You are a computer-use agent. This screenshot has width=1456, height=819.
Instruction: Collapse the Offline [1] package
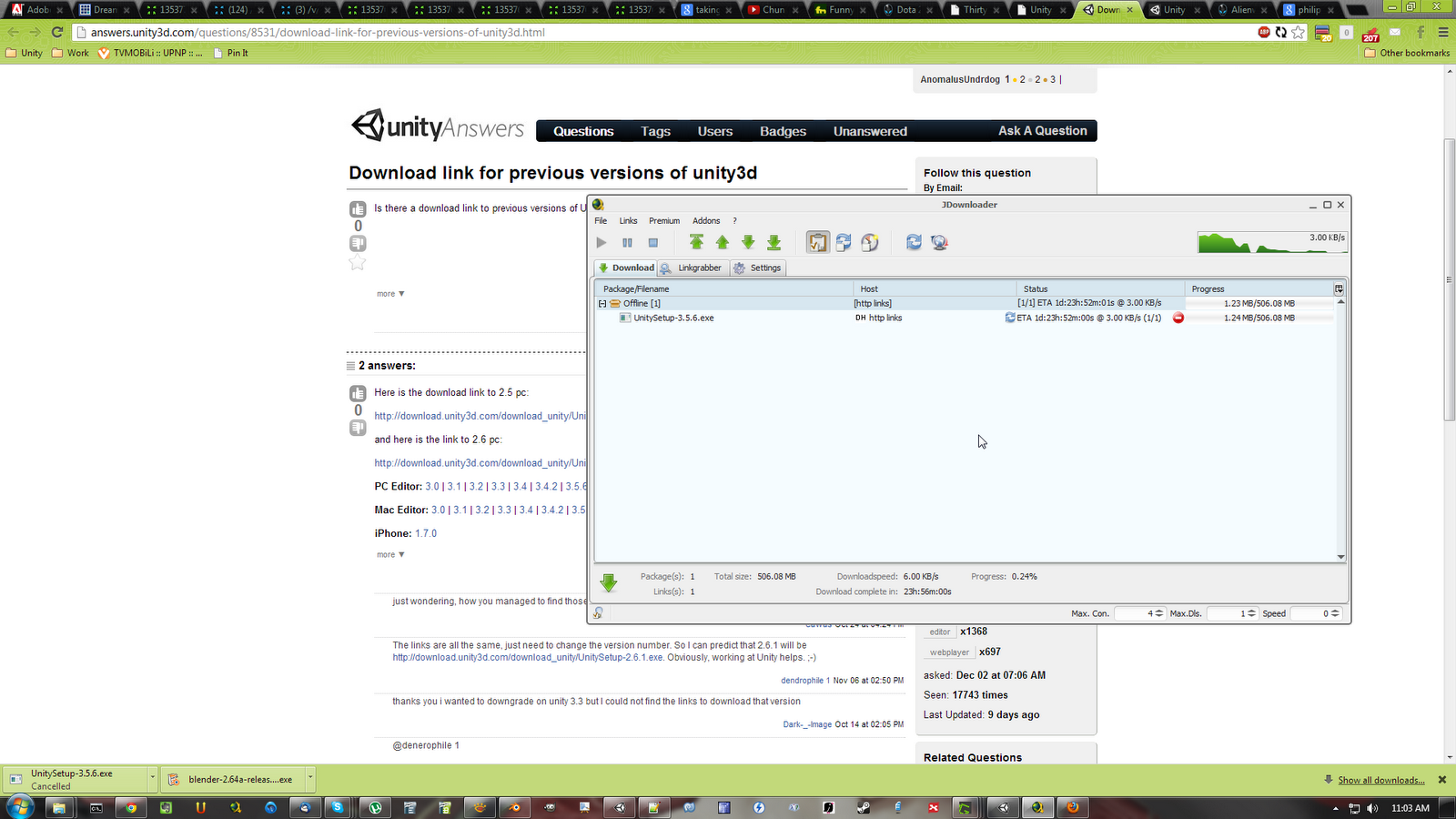602,304
